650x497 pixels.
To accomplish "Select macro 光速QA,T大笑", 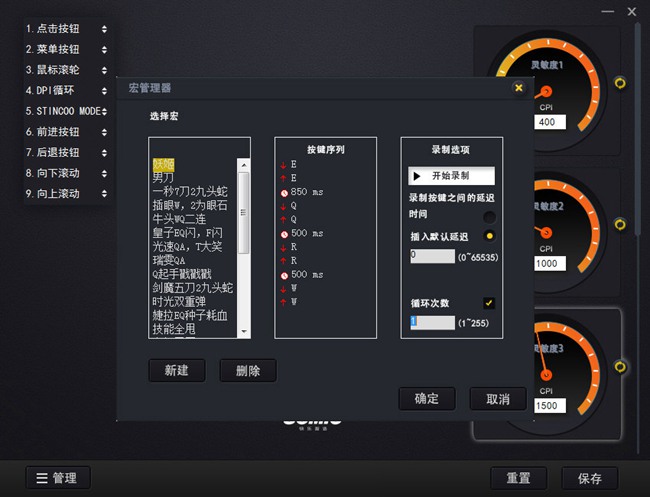I will point(187,247).
